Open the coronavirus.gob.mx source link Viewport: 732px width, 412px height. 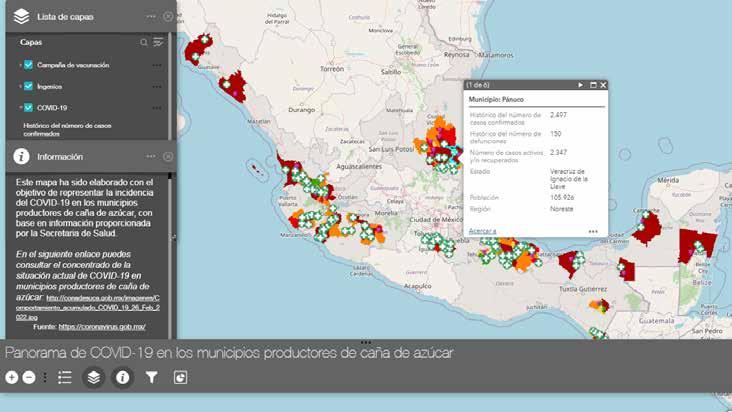coord(102,327)
